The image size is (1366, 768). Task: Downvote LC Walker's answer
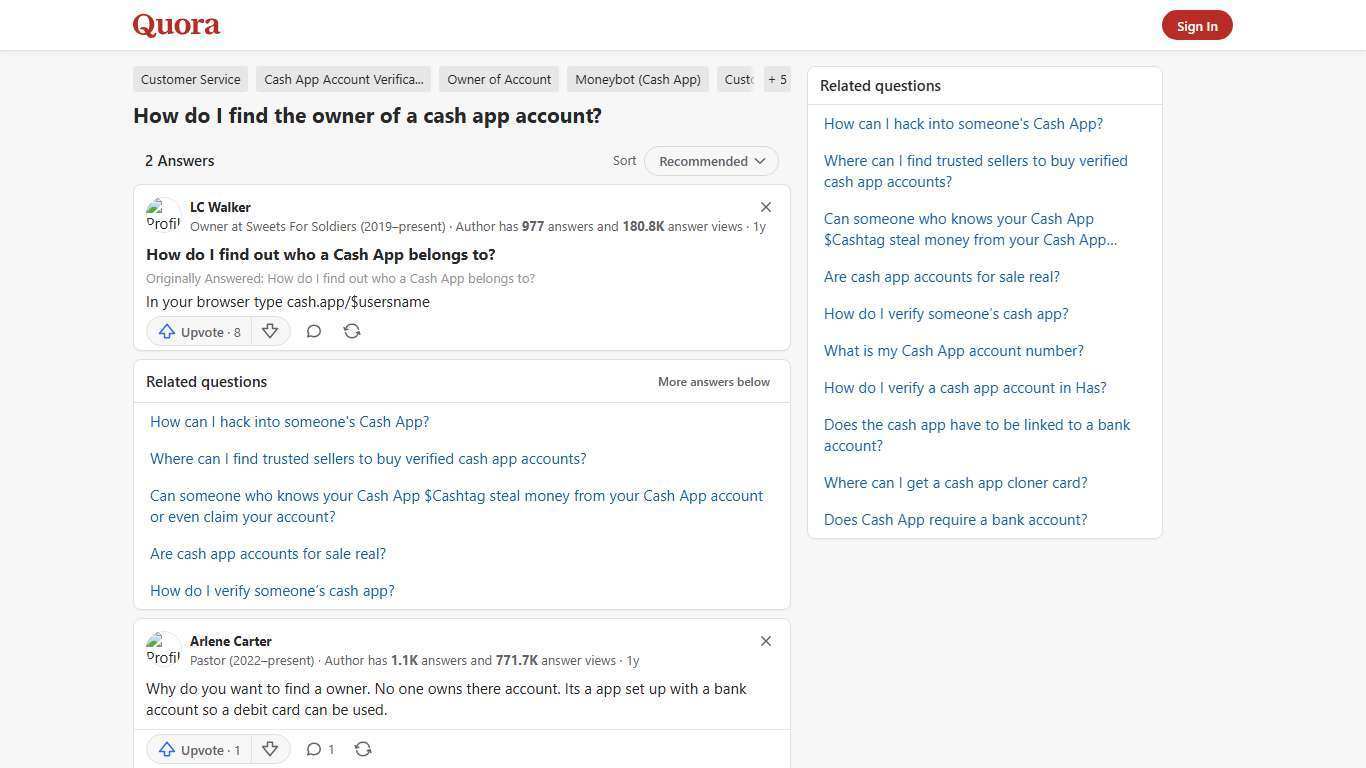(270, 331)
